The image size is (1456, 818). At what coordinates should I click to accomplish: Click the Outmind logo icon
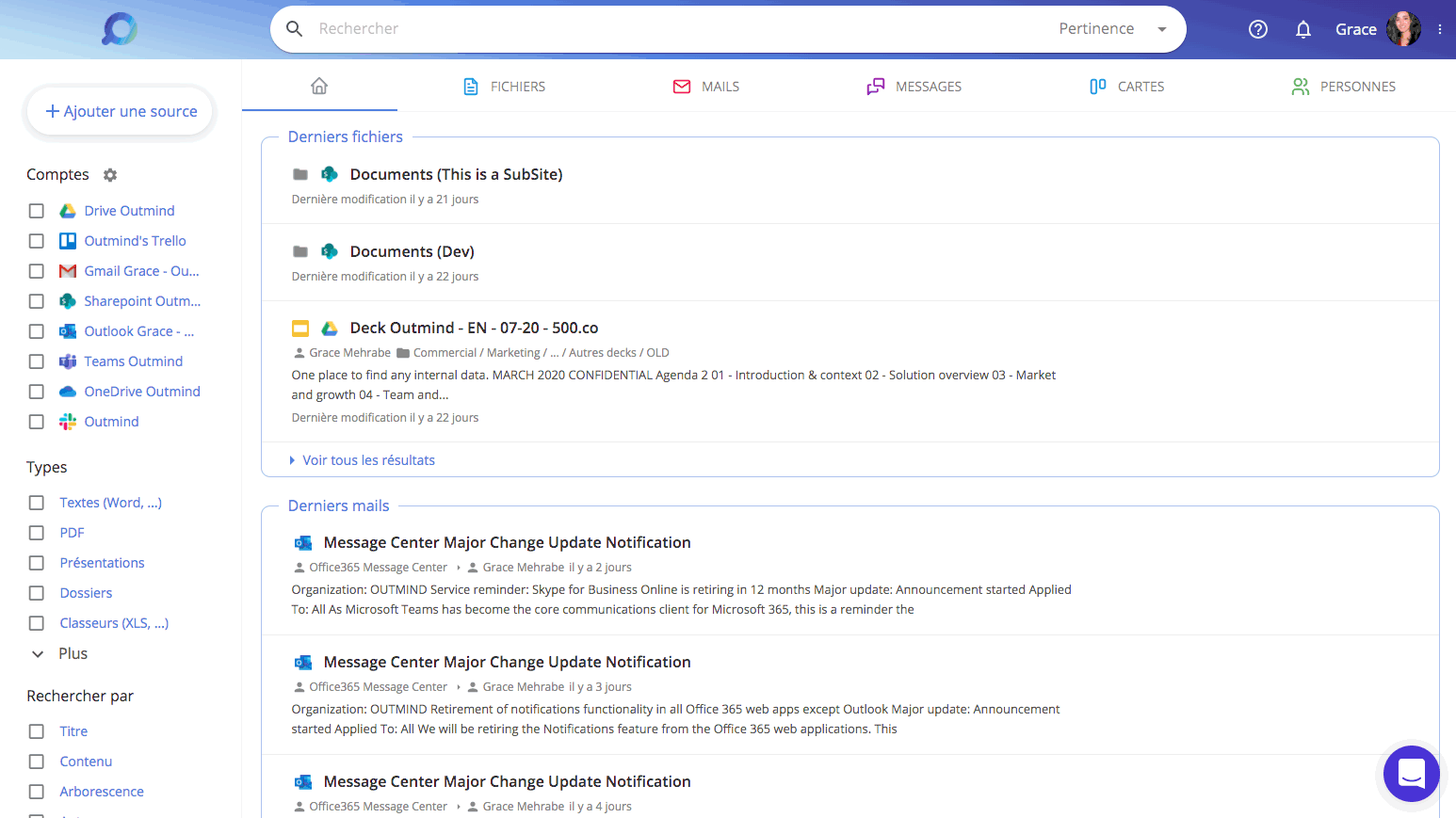(x=120, y=29)
